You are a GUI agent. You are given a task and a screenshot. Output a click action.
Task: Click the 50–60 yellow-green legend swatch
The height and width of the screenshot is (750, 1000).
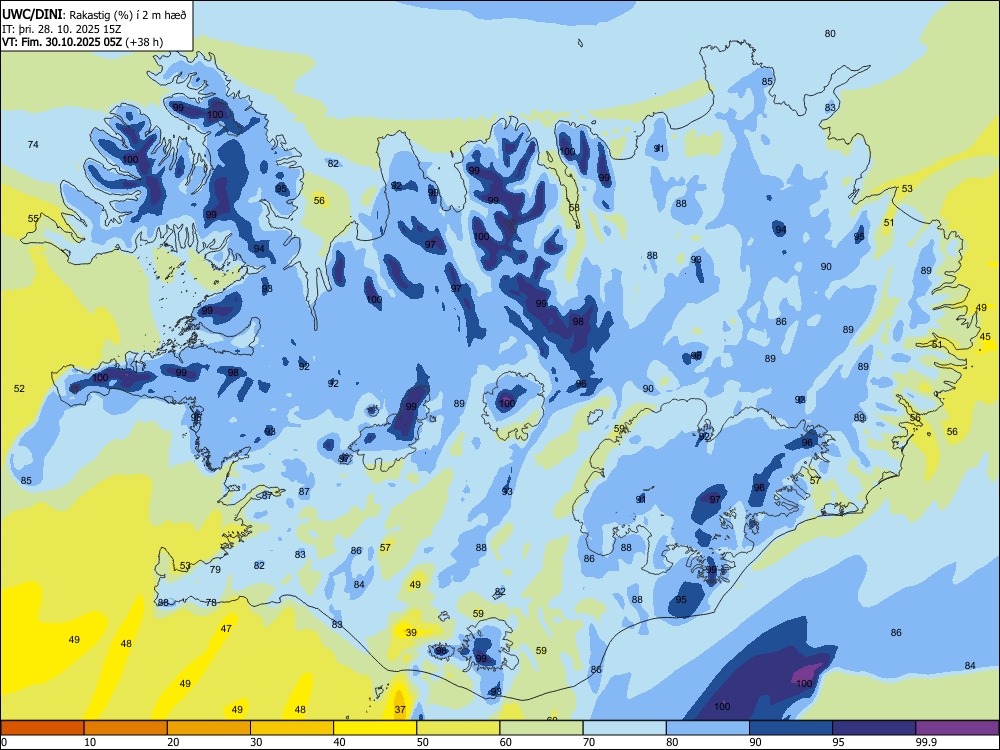[x=458, y=728]
